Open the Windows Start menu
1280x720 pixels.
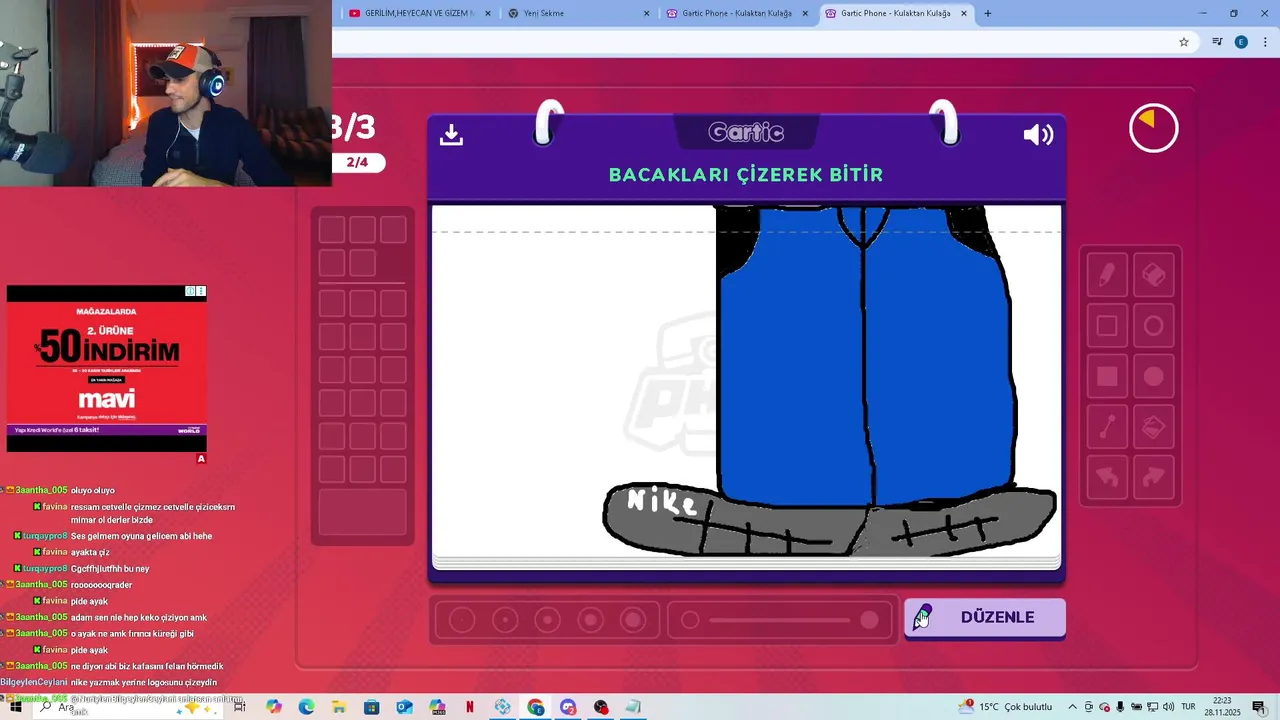click(x=16, y=707)
